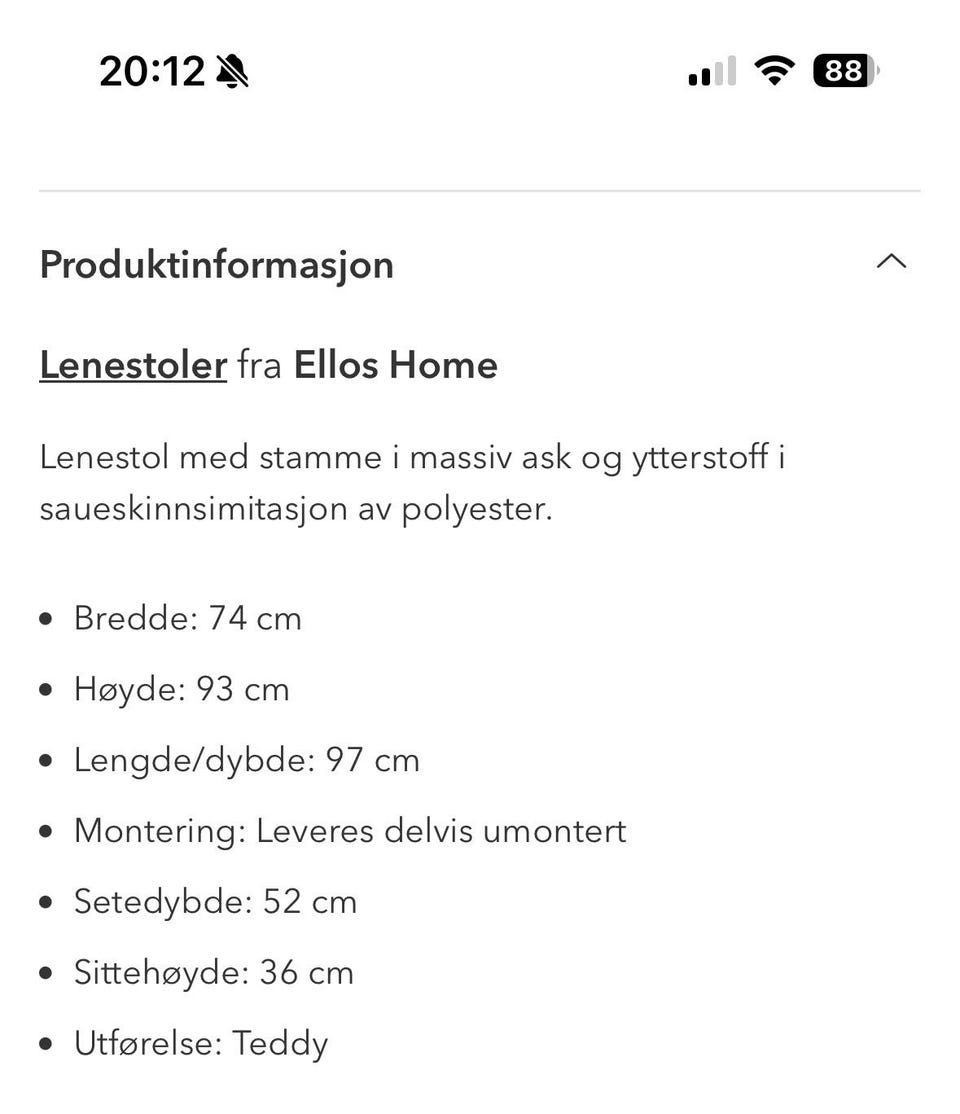Viewport: 960px width, 1114px height.
Task: Tap the divider line above Produktinformasjon
Action: point(480,190)
